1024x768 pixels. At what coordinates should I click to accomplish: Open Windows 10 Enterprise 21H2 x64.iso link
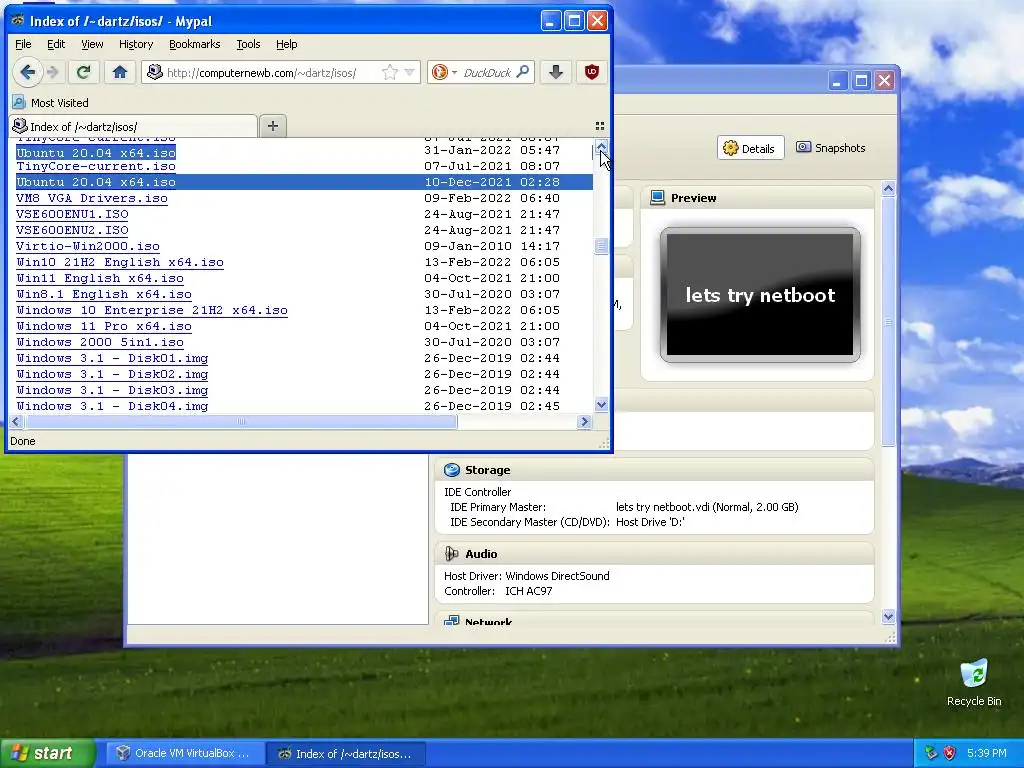[152, 310]
